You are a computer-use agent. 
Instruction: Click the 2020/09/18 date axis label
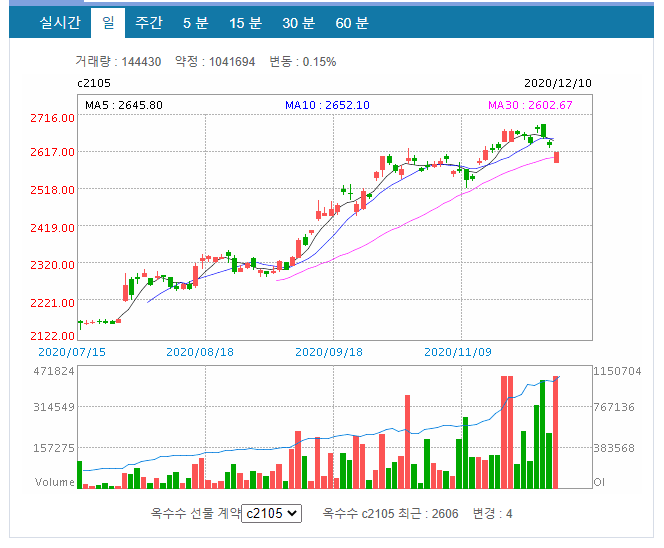click(329, 352)
